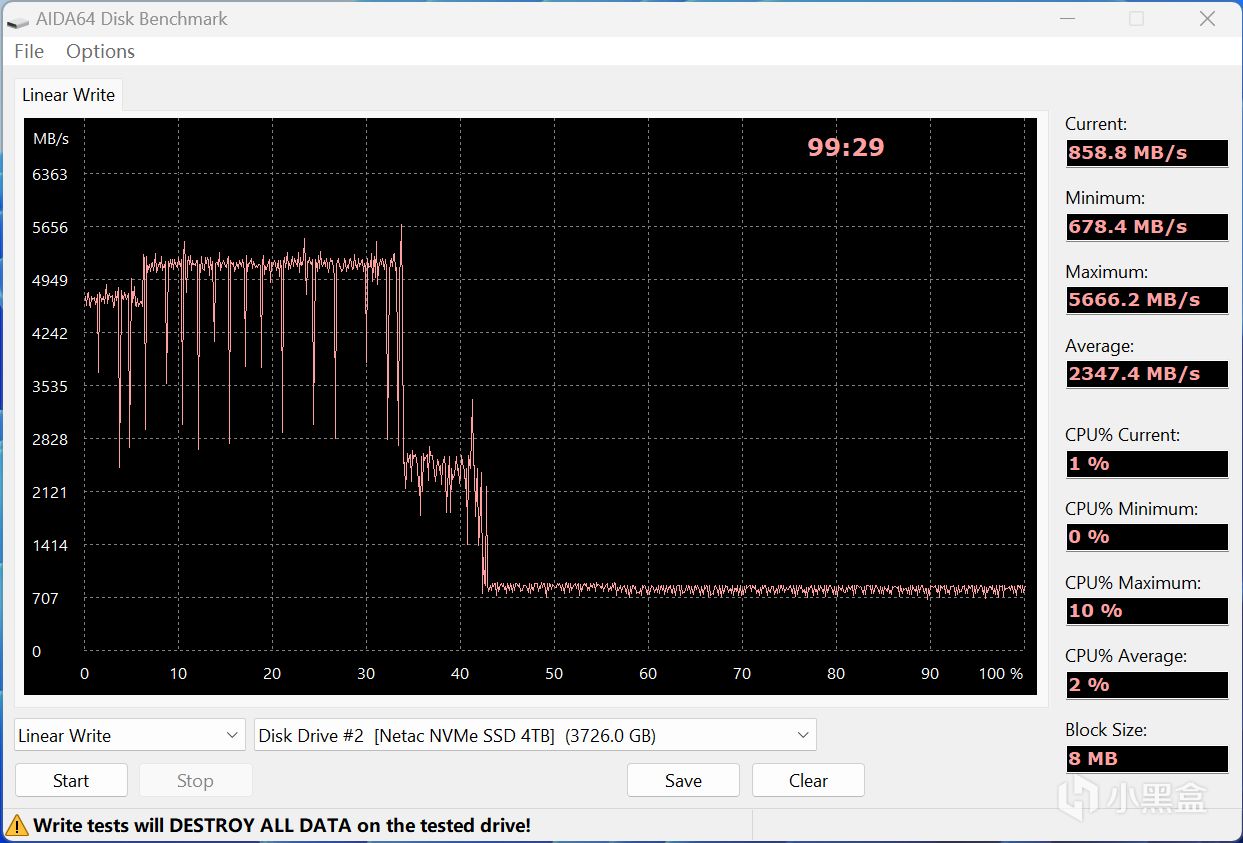Click the 99:29 elapsed timer on graph
Viewport: 1243px width, 843px height.
click(x=846, y=147)
